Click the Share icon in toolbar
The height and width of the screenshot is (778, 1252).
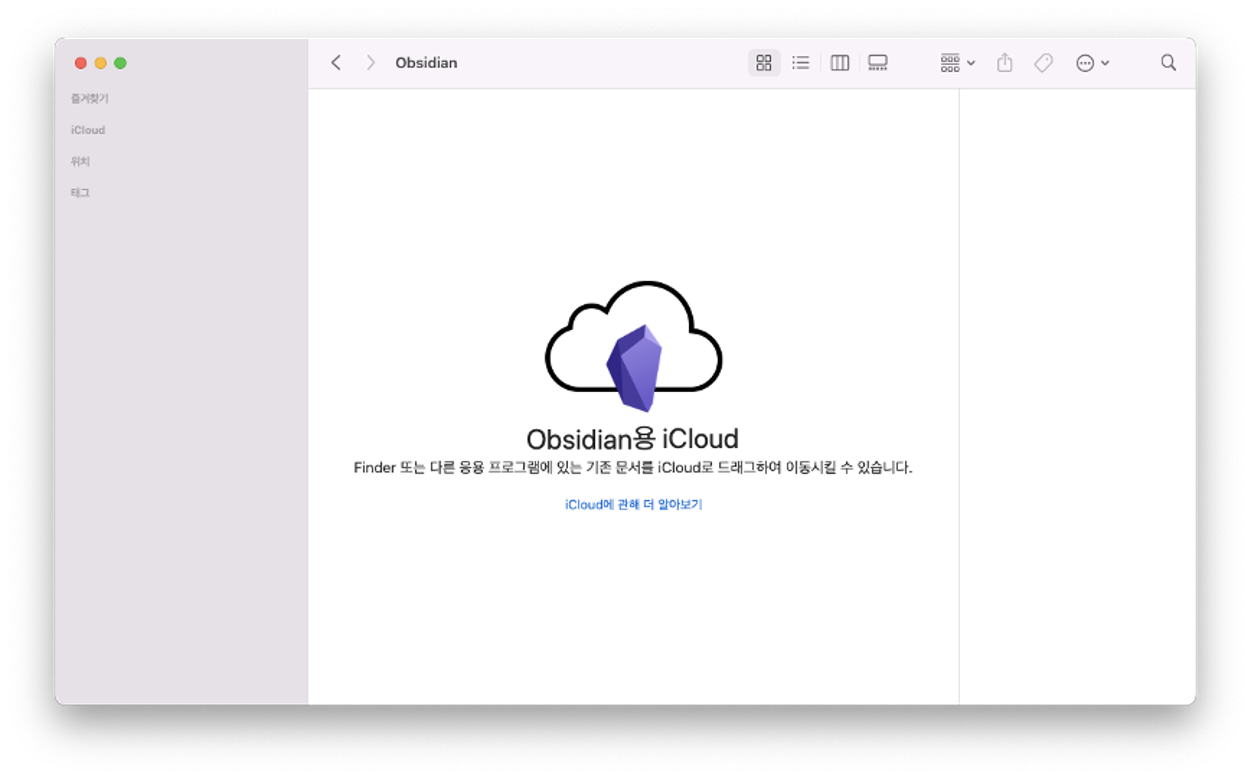1005,63
